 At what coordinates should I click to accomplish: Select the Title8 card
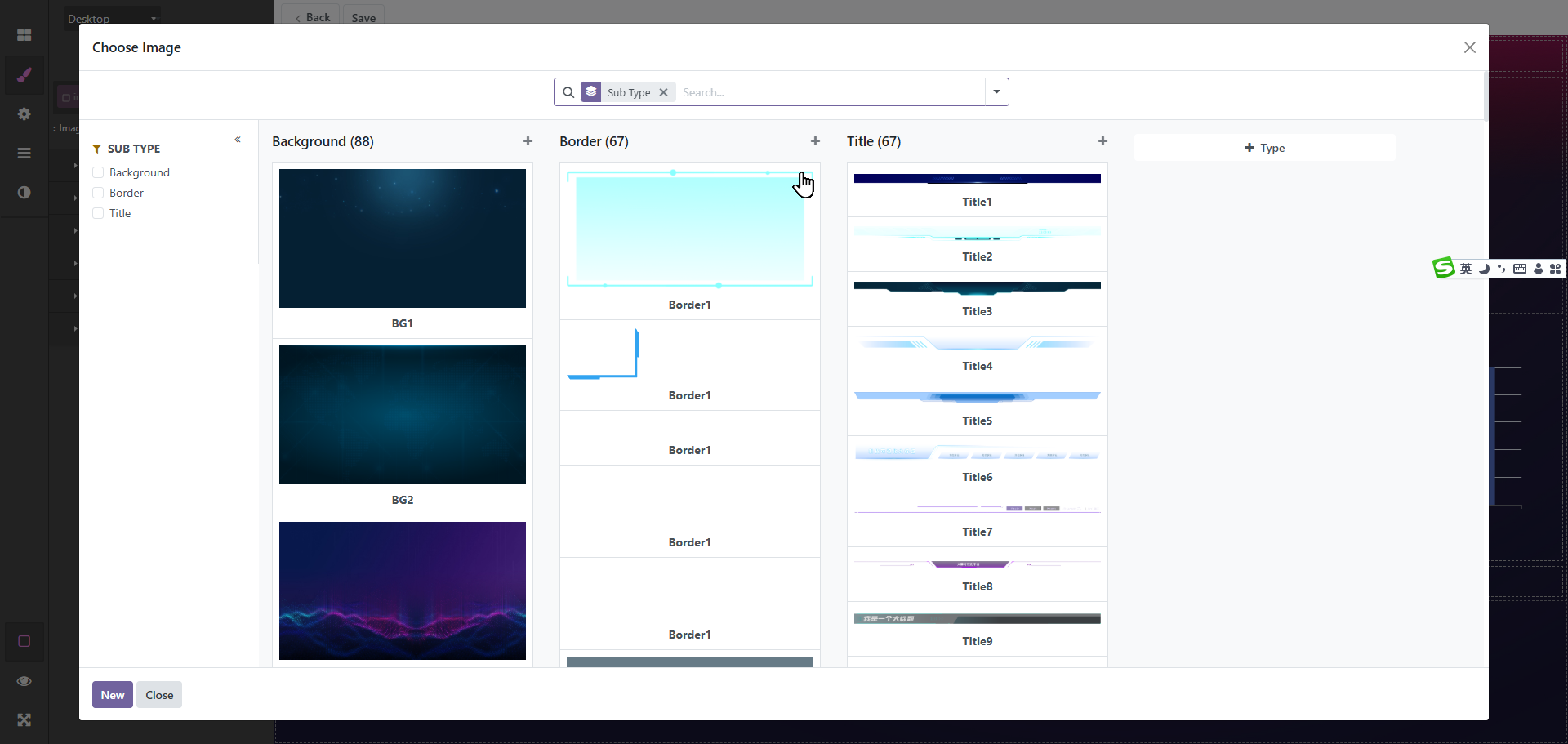pyautogui.click(x=978, y=574)
